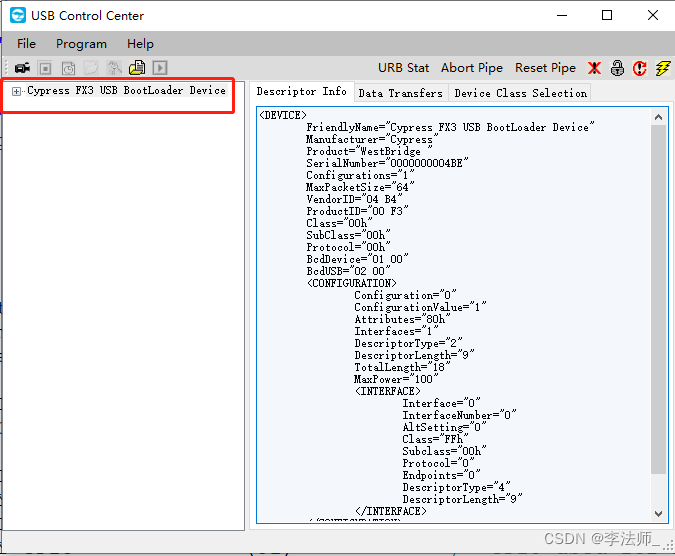Click the MaxPacketSize="64" line

(x=360, y=187)
